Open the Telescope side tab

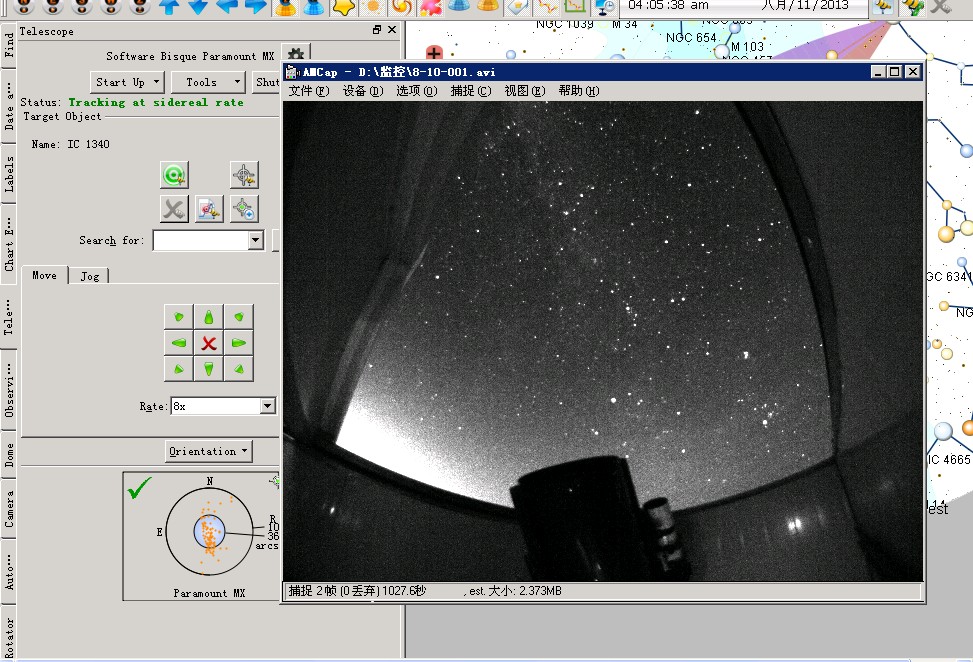pyautogui.click(x=9, y=316)
